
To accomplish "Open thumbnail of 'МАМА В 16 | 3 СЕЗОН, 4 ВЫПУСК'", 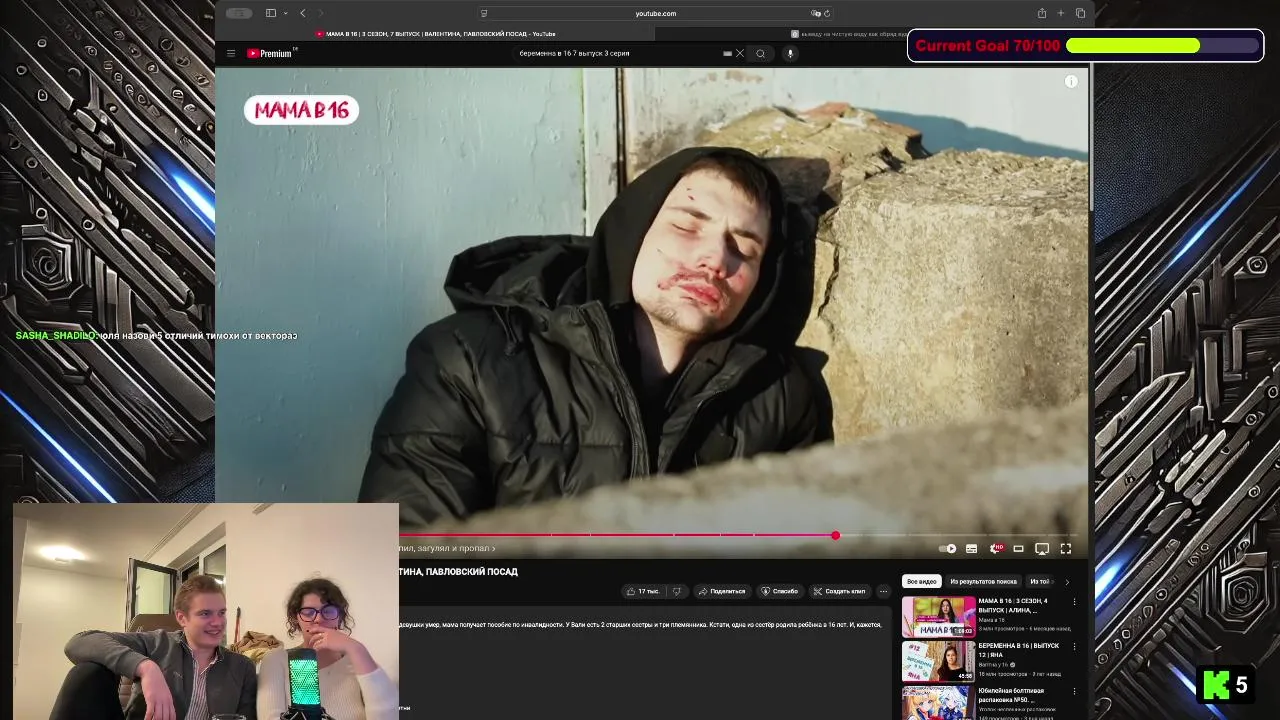I will point(939,617).
